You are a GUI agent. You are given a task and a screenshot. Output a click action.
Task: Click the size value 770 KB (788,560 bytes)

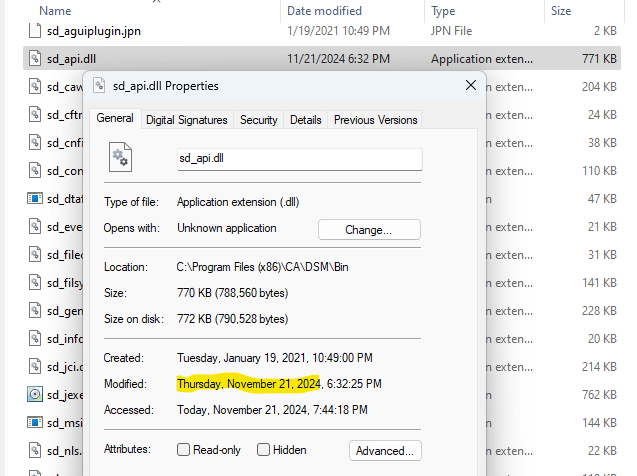coord(232,293)
